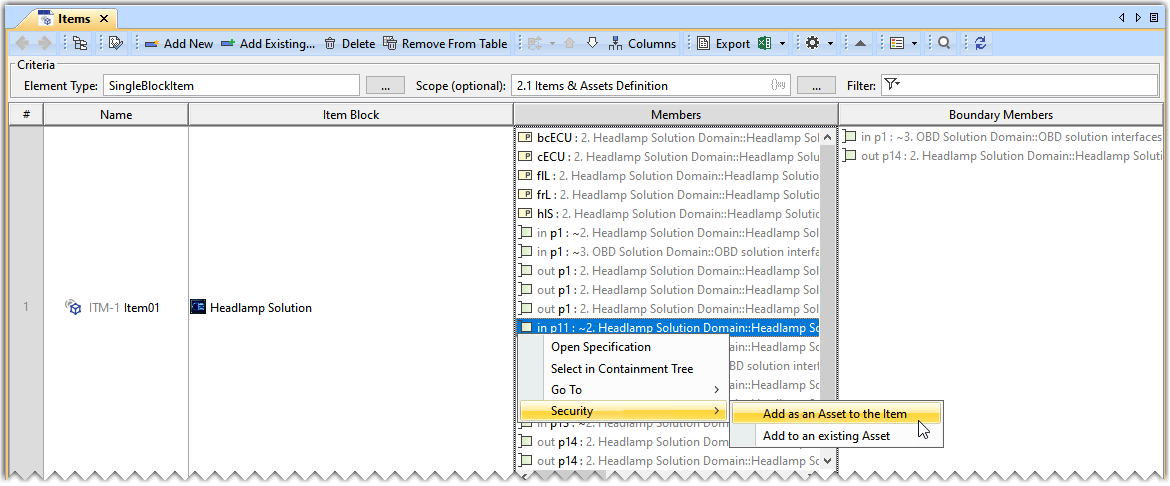Click the browse button beside Element Type
Viewport: 1170px width, 486px height.
(x=385, y=86)
